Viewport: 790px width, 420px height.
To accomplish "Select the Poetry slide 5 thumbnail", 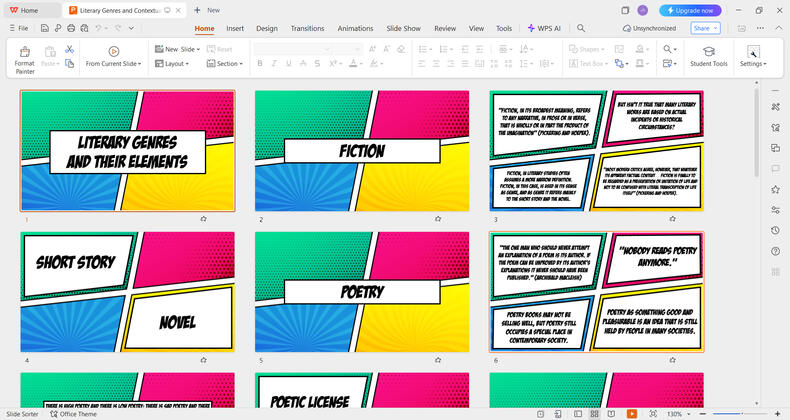I will pos(362,292).
